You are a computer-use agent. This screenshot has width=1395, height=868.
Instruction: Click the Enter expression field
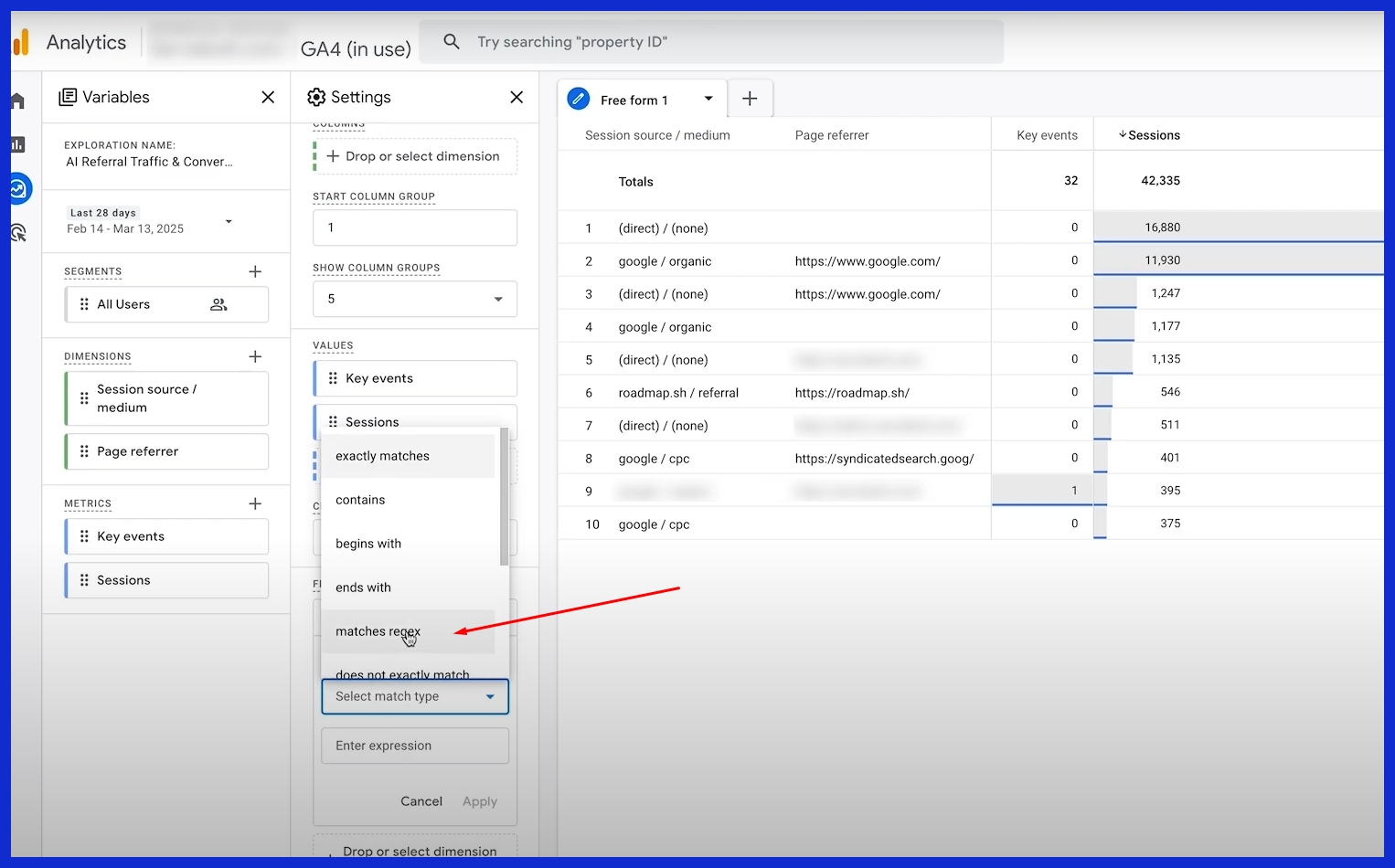point(415,746)
